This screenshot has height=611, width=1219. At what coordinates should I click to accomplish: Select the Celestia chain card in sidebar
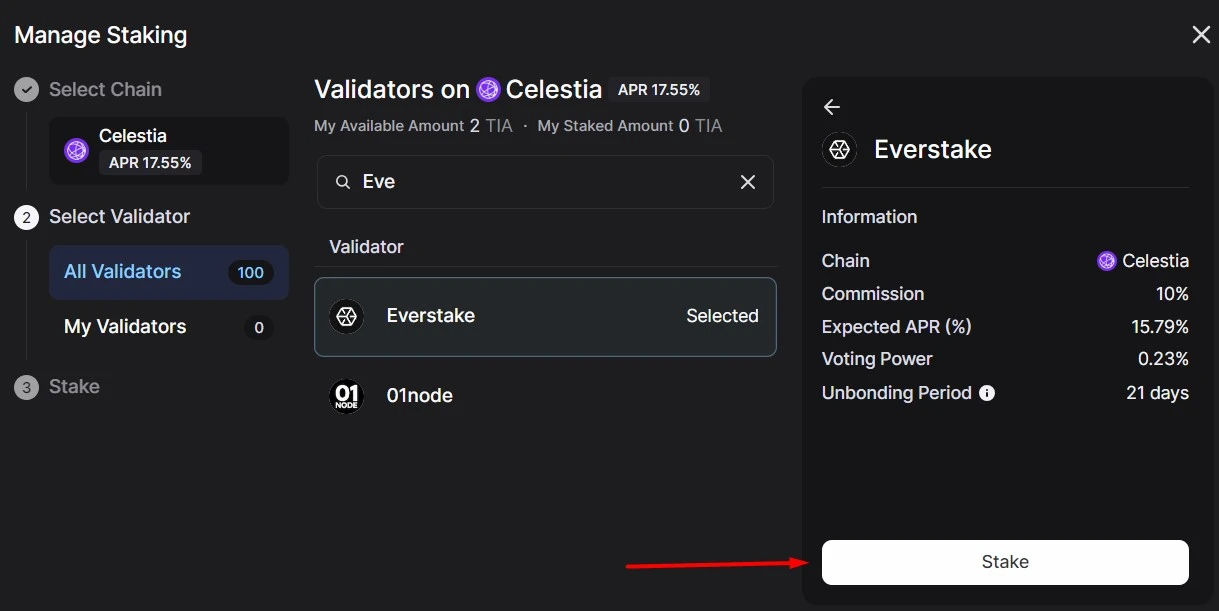pos(168,151)
